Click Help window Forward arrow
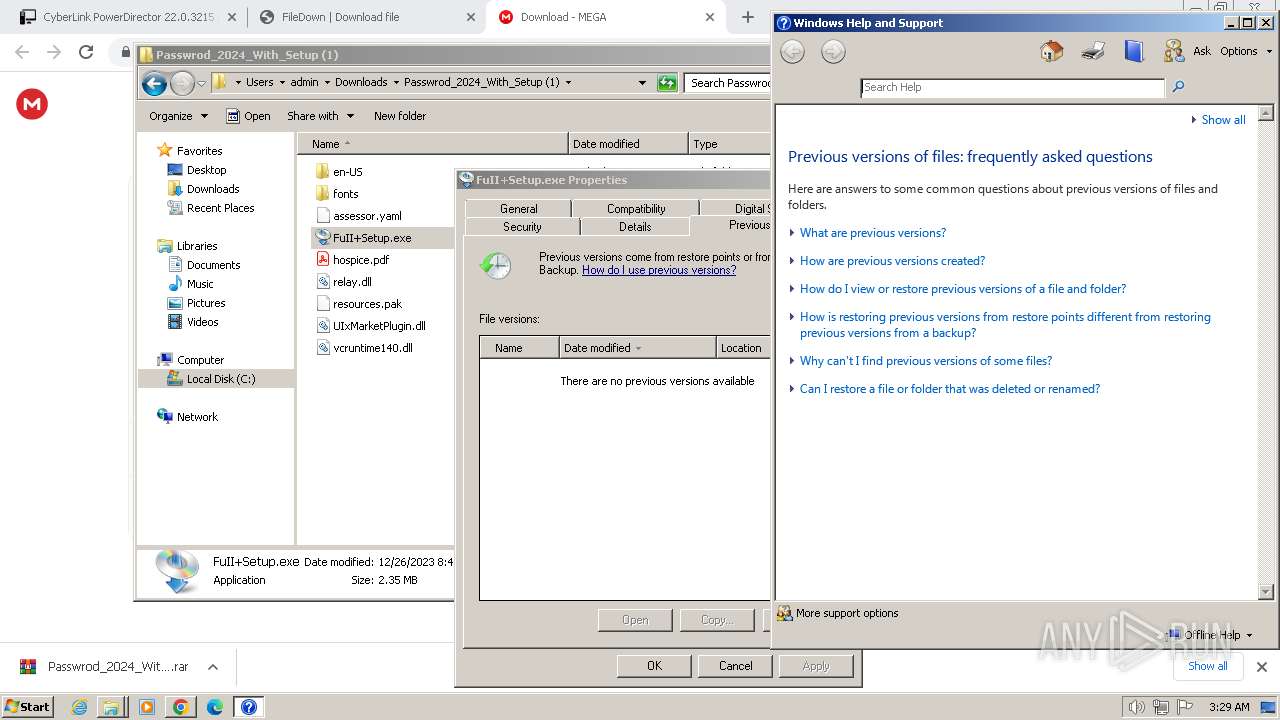This screenshot has height=720, width=1280. point(833,52)
